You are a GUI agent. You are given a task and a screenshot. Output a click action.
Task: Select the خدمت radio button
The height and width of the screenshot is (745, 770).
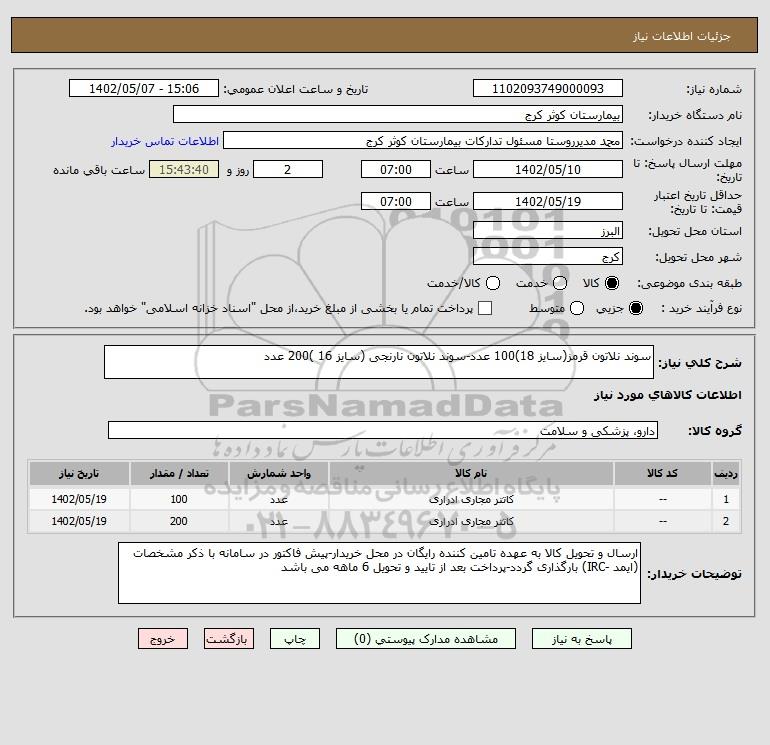pos(560,283)
